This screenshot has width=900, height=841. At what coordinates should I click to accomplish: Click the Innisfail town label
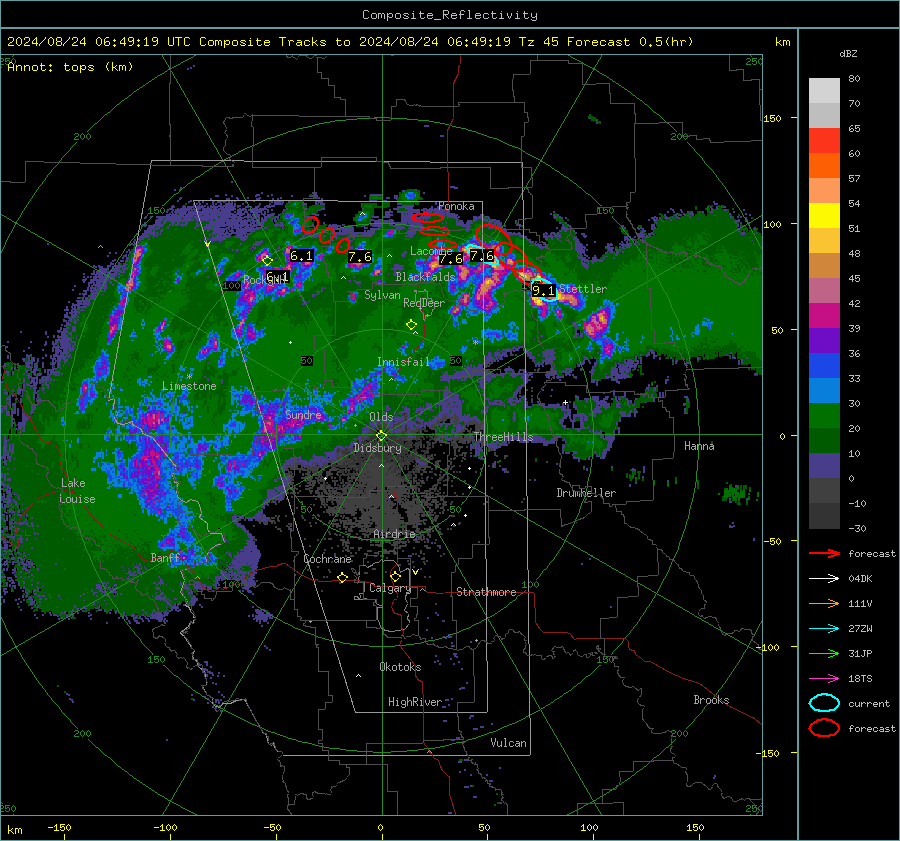403,362
